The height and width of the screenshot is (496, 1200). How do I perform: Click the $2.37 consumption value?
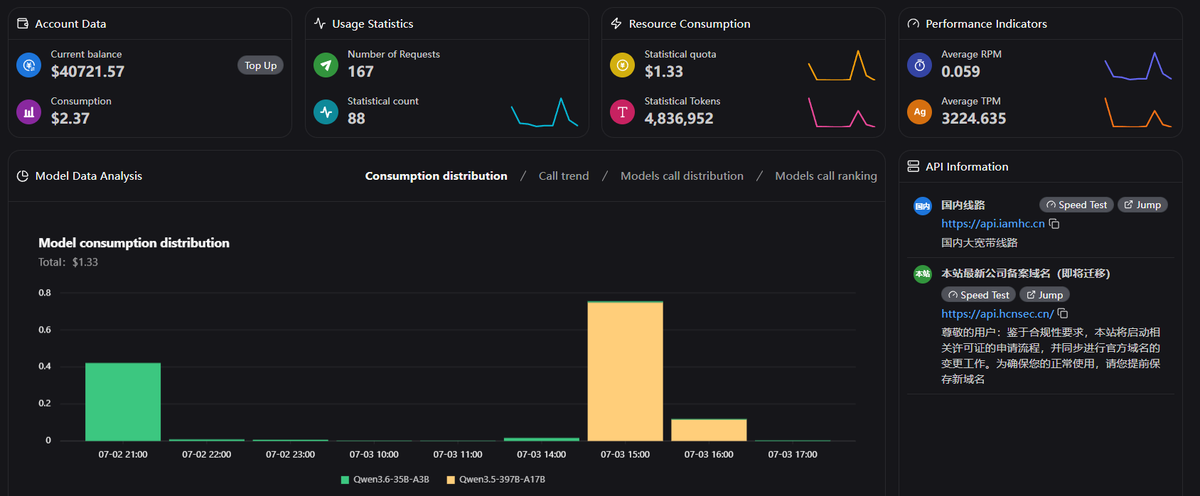(70, 118)
